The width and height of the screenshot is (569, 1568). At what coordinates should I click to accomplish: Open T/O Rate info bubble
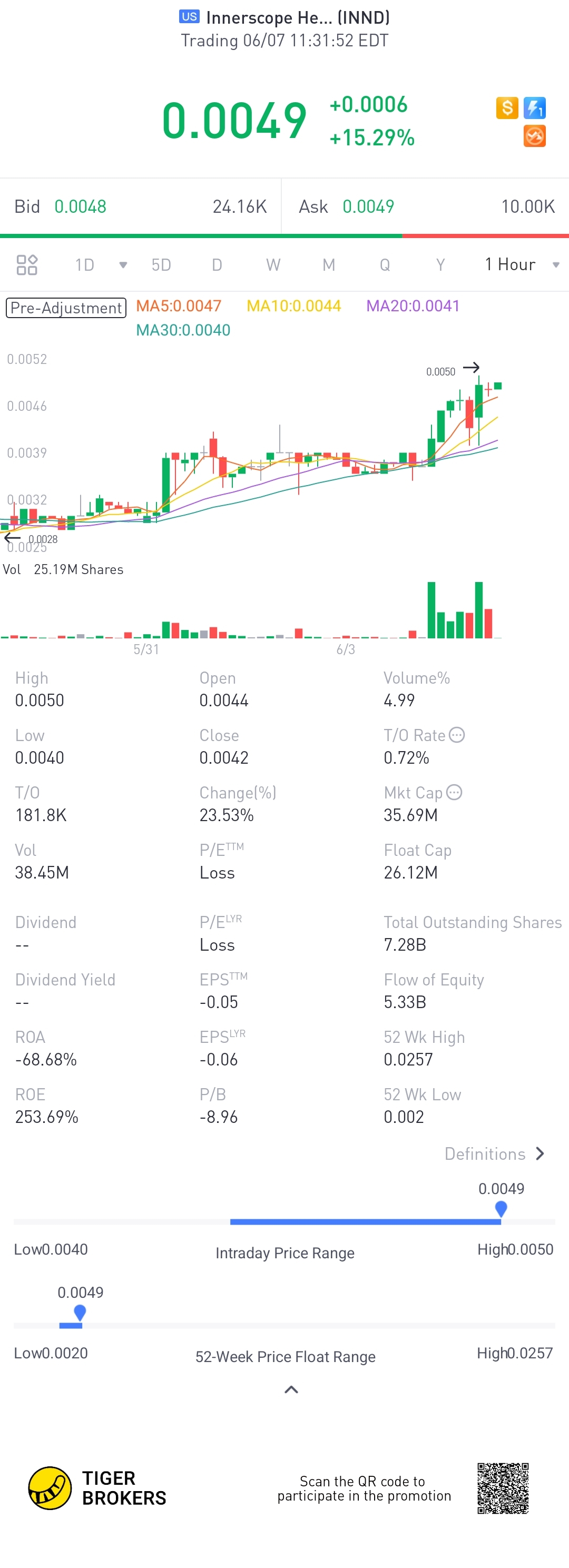(x=457, y=735)
